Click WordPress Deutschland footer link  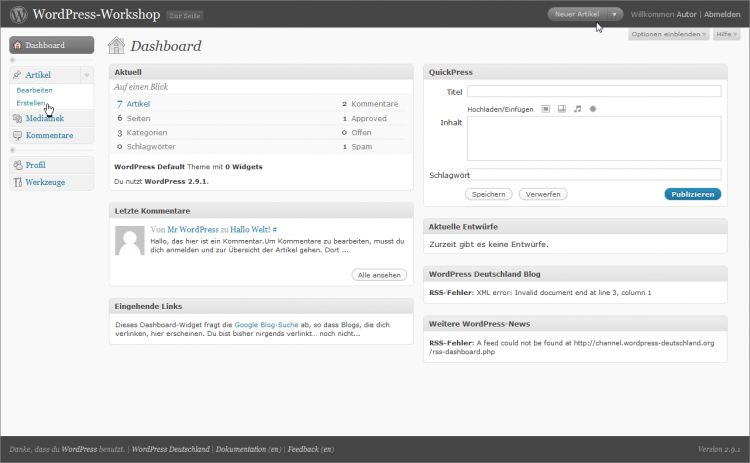coord(171,449)
